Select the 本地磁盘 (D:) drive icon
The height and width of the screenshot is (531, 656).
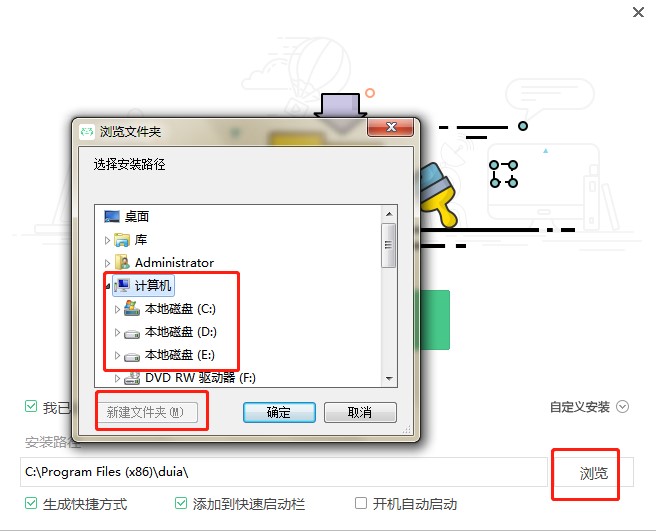[x=132, y=333]
